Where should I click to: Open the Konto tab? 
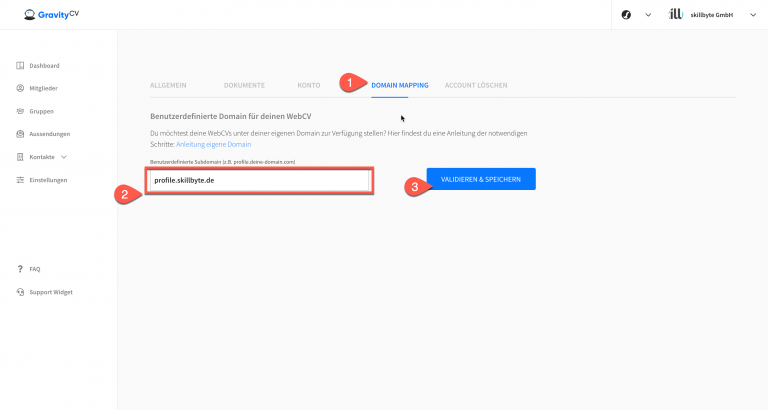click(309, 85)
